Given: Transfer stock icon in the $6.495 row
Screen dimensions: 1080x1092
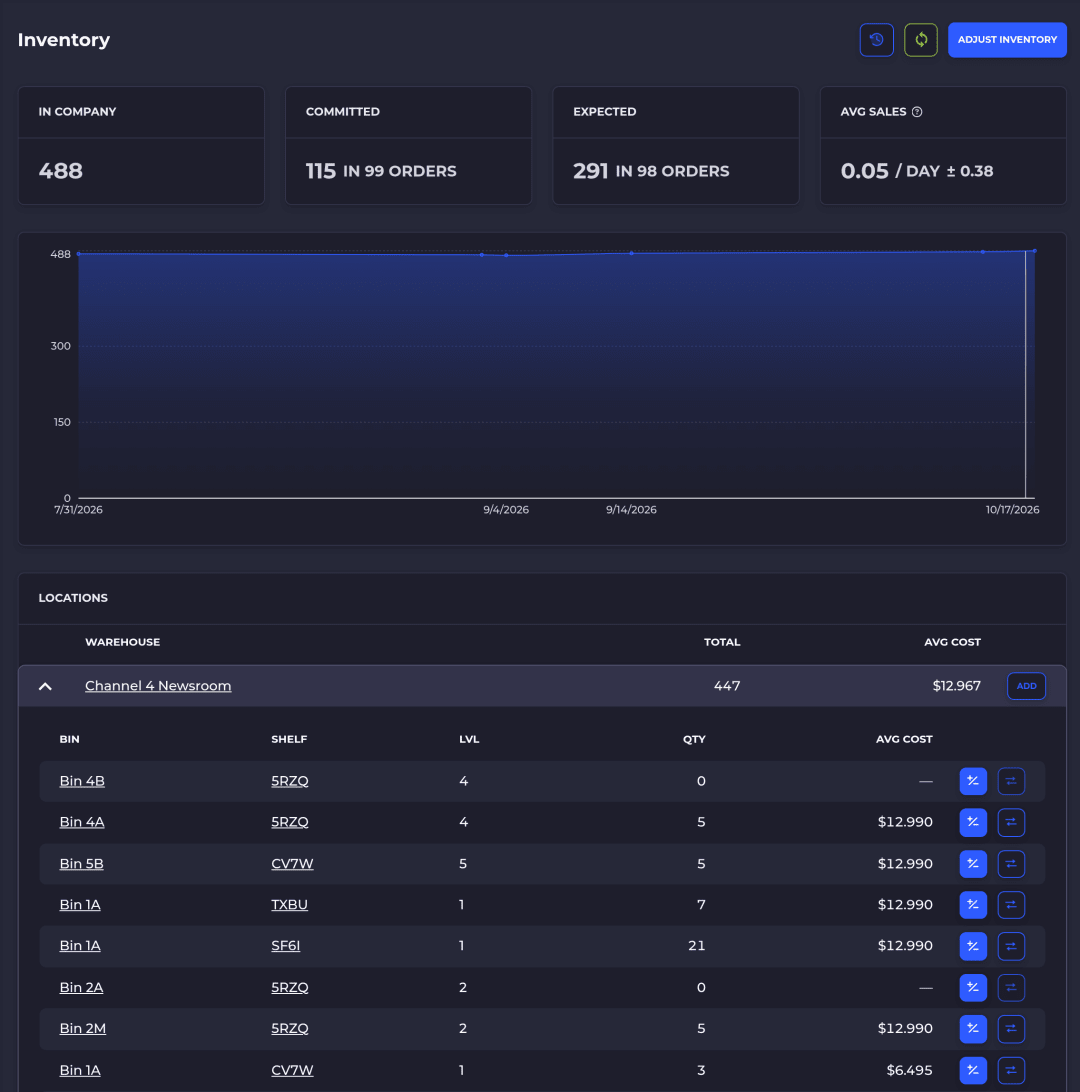Looking at the screenshot, I should [x=1010, y=1070].
